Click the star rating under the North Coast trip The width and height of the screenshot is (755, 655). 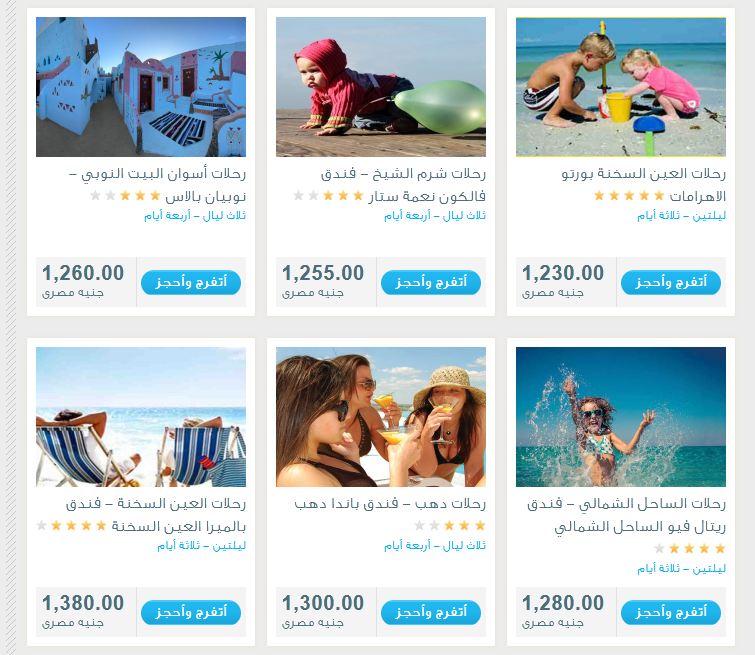pyautogui.click(x=690, y=549)
